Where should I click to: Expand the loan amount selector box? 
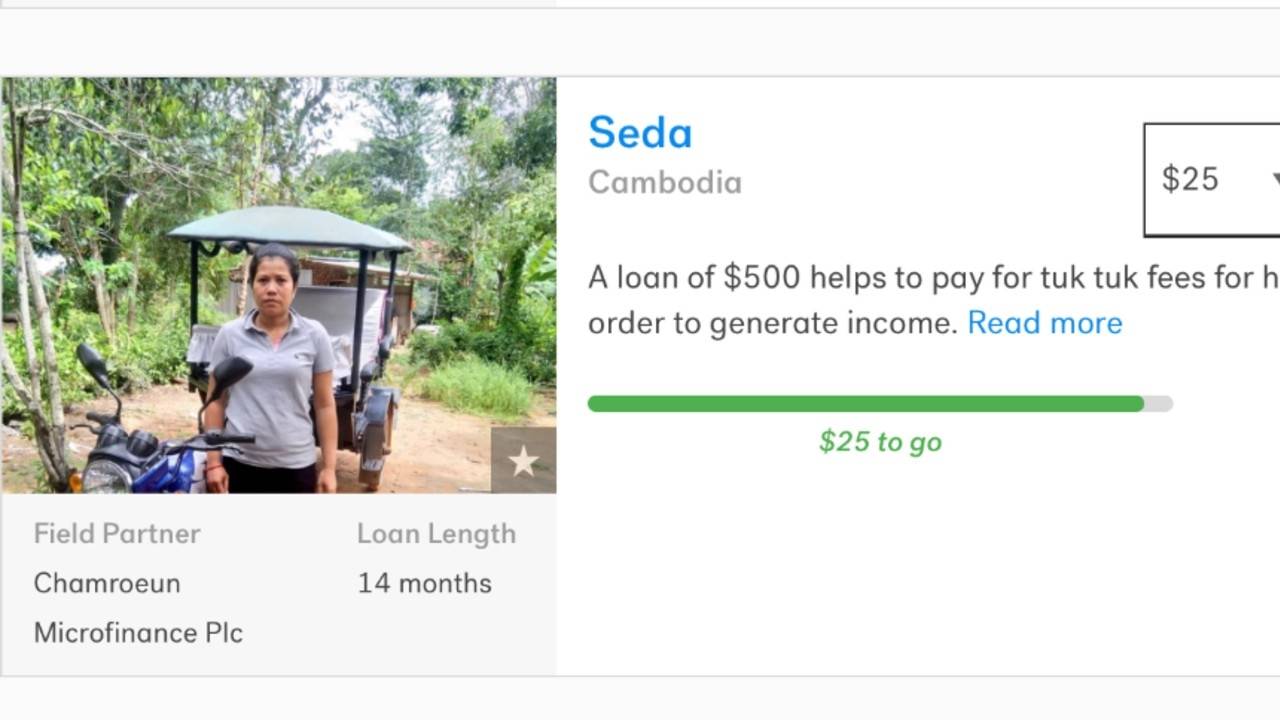(x=1210, y=180)
